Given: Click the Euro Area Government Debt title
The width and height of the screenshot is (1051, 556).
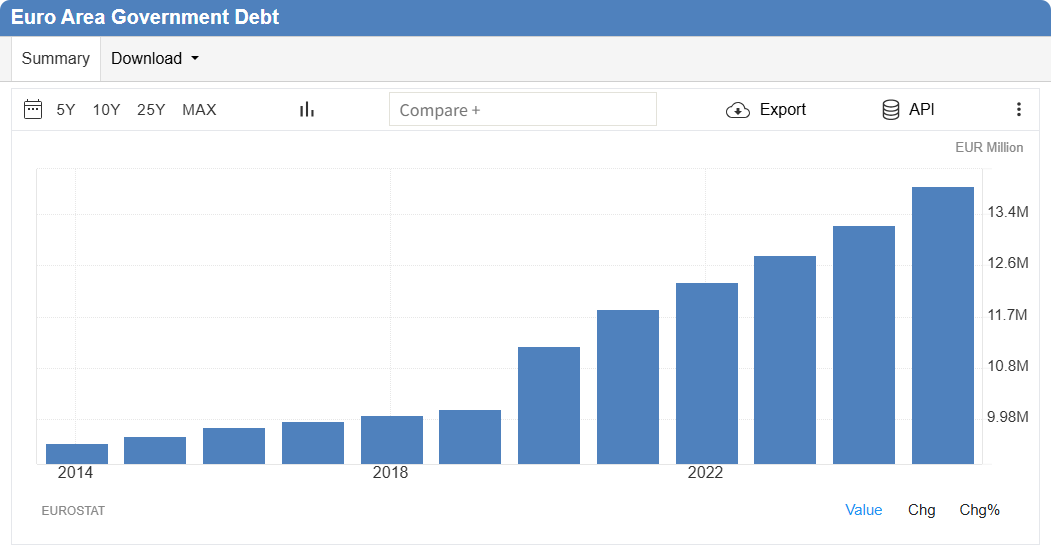Looking at the screenshot, I should click(145, 17).
